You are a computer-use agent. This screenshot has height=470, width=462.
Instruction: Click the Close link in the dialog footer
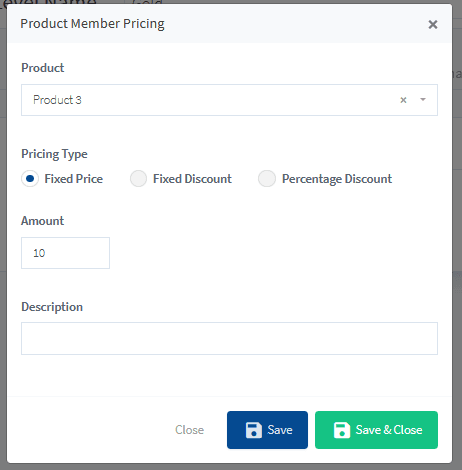(189, 430)
